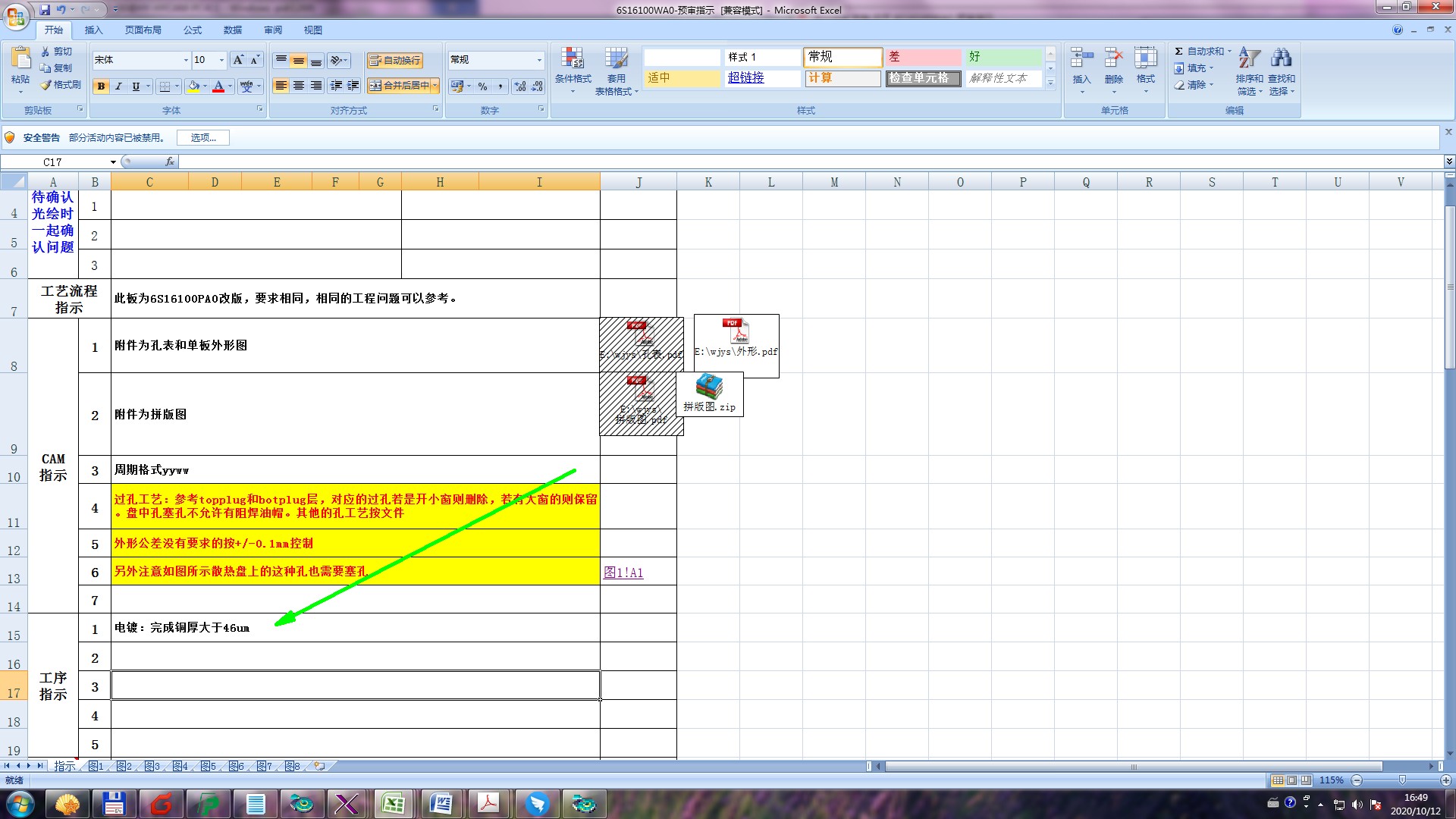Click the align text right icon
This screenshot has height=819, width=1456.
pyautogui.click(x=316, y=86)
